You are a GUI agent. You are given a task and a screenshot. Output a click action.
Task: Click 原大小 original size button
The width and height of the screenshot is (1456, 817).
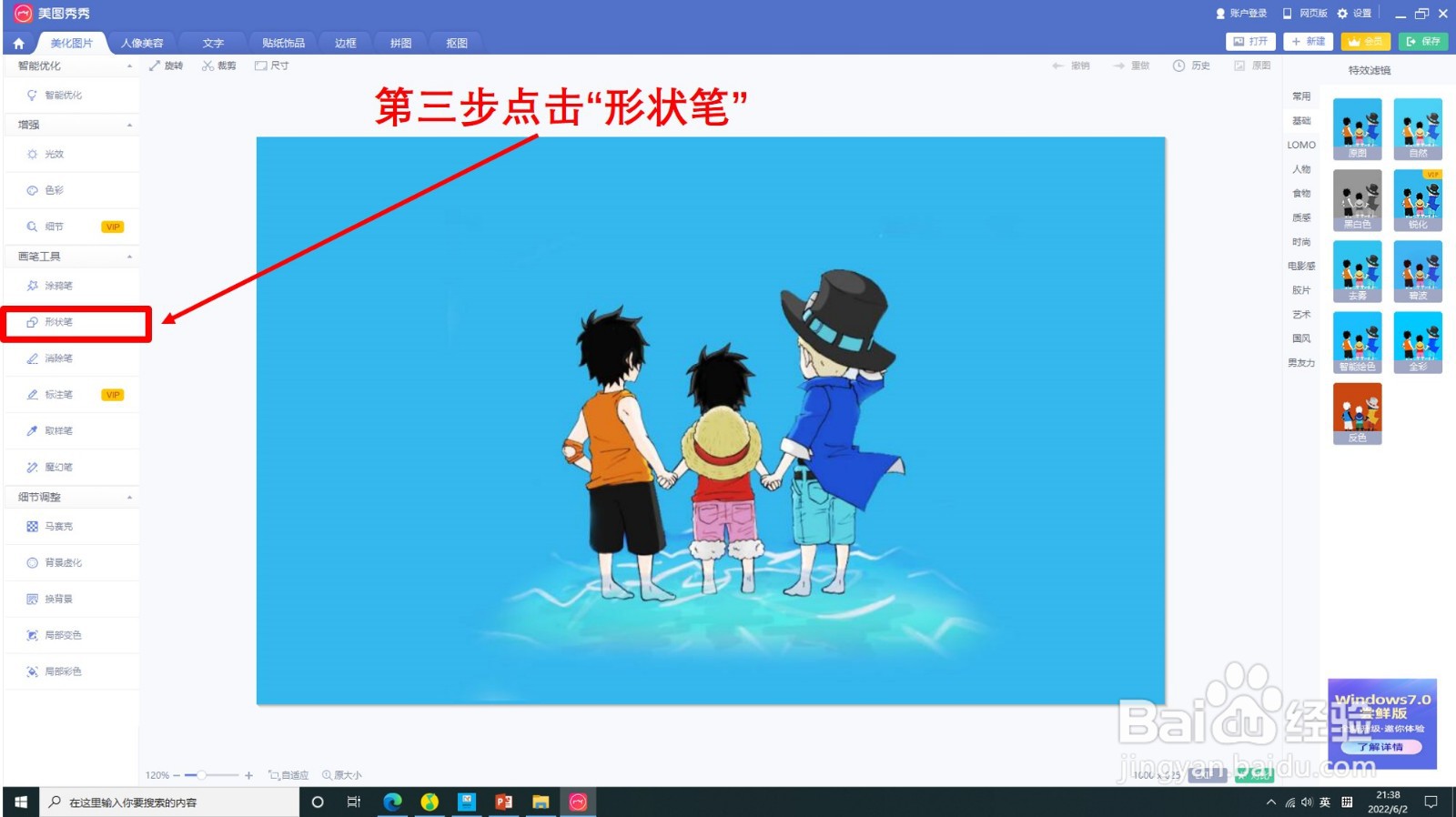[x=341, y=775]
